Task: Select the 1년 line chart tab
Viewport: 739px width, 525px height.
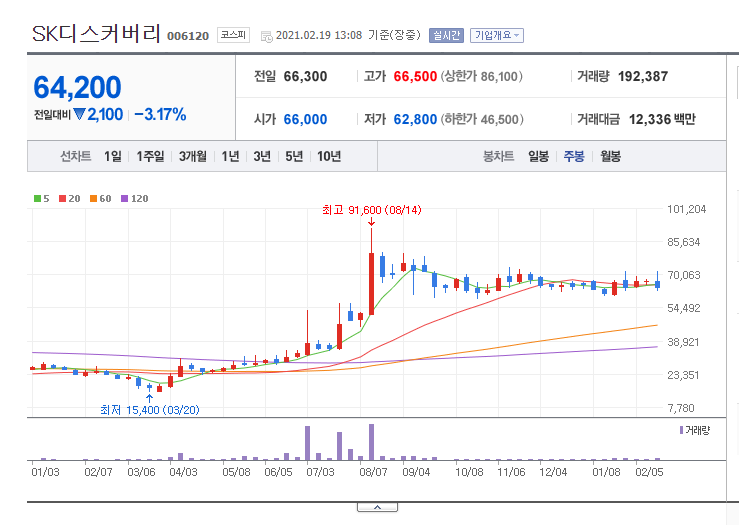Action: 230,156
